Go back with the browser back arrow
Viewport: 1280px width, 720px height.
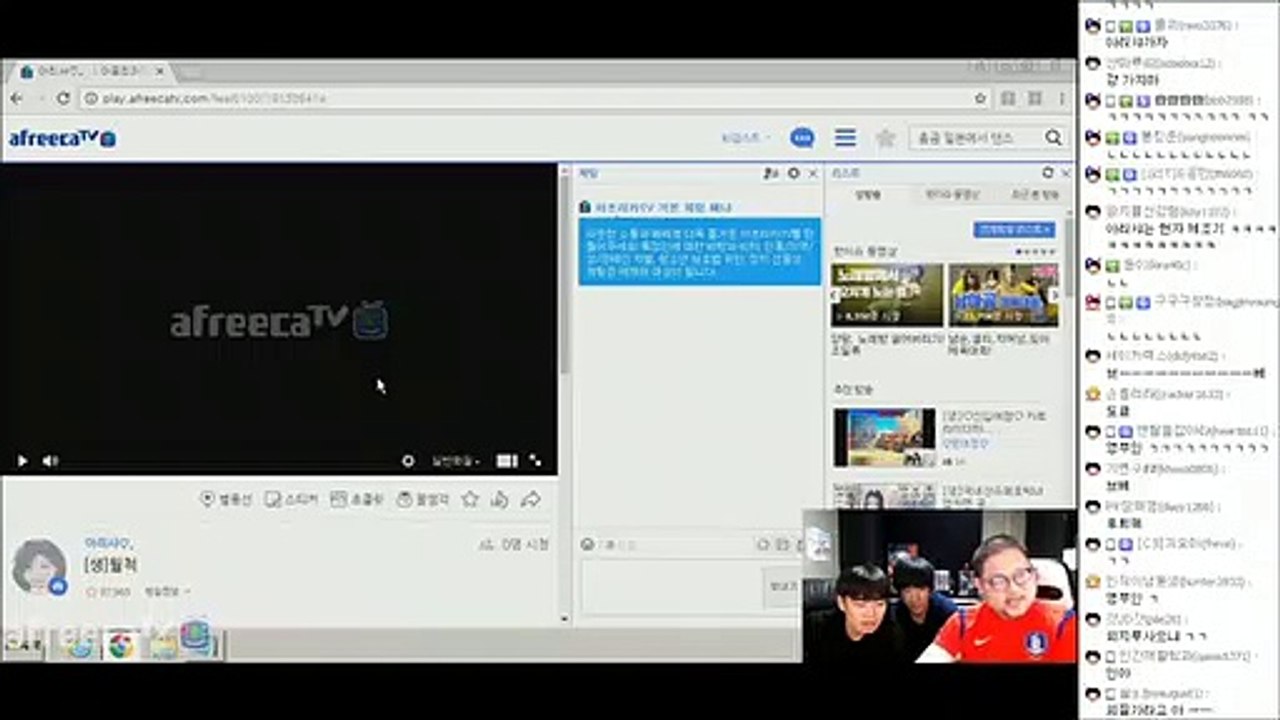pos(16,98)
